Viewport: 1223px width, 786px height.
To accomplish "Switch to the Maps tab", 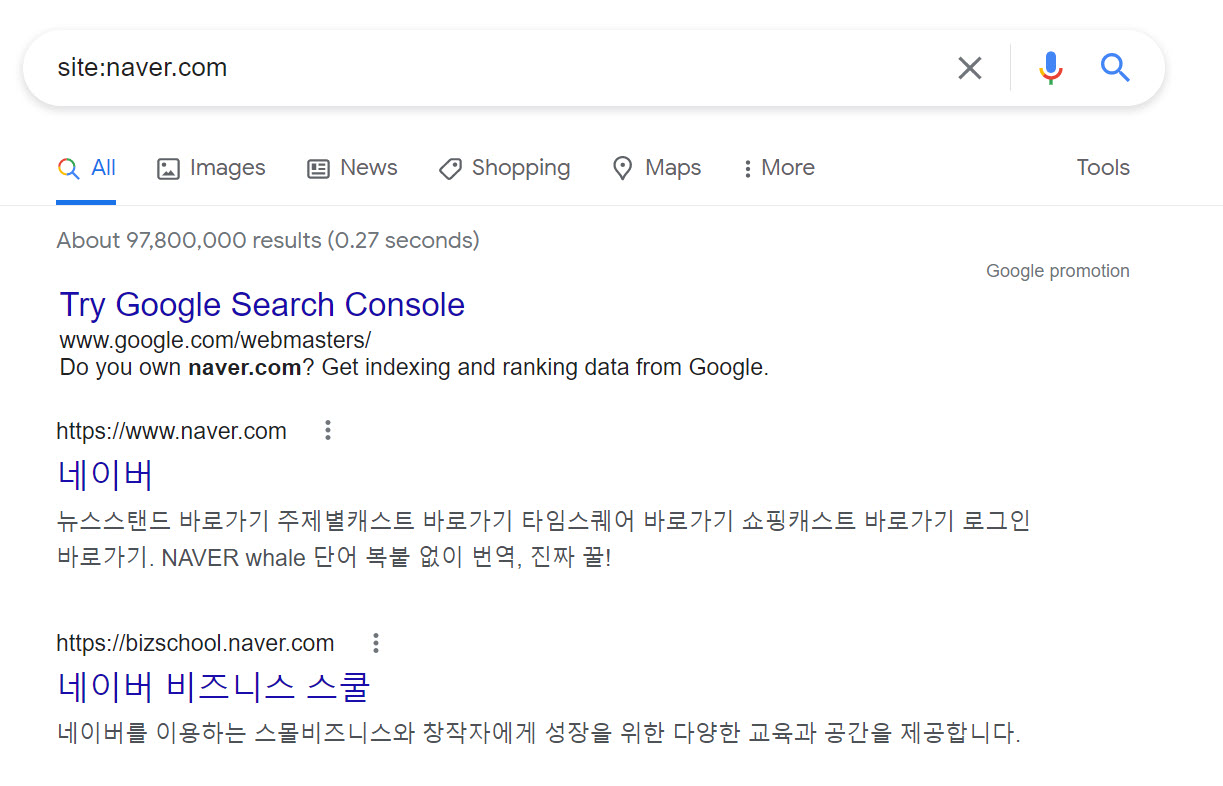I will click(x=672, y=167).
